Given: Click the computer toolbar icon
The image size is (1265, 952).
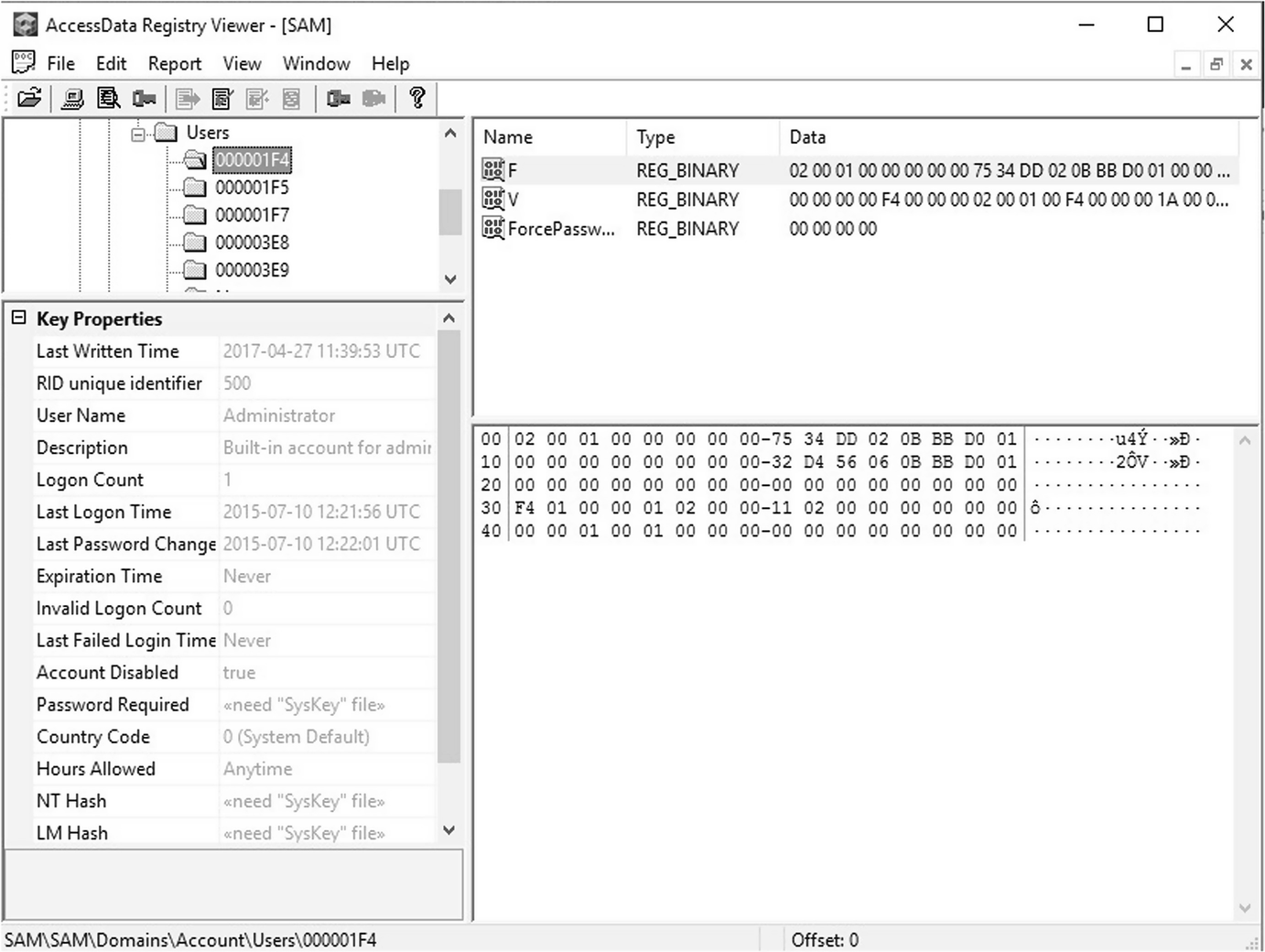Looking at the screenshot, I should (x=72, y=98).
